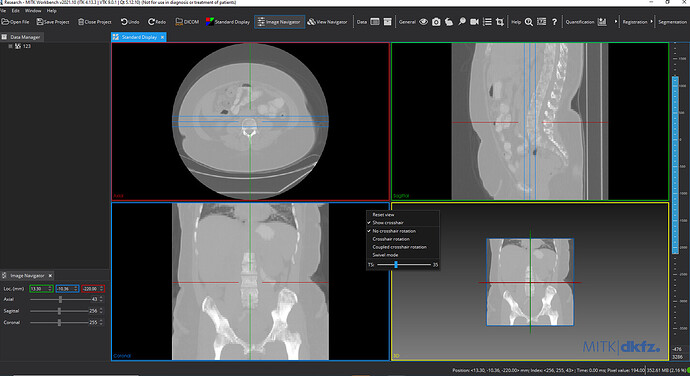The image size is (690, 376).
Task: Toggle the Image Navigator toolbar button
Action: coord(279,22)
